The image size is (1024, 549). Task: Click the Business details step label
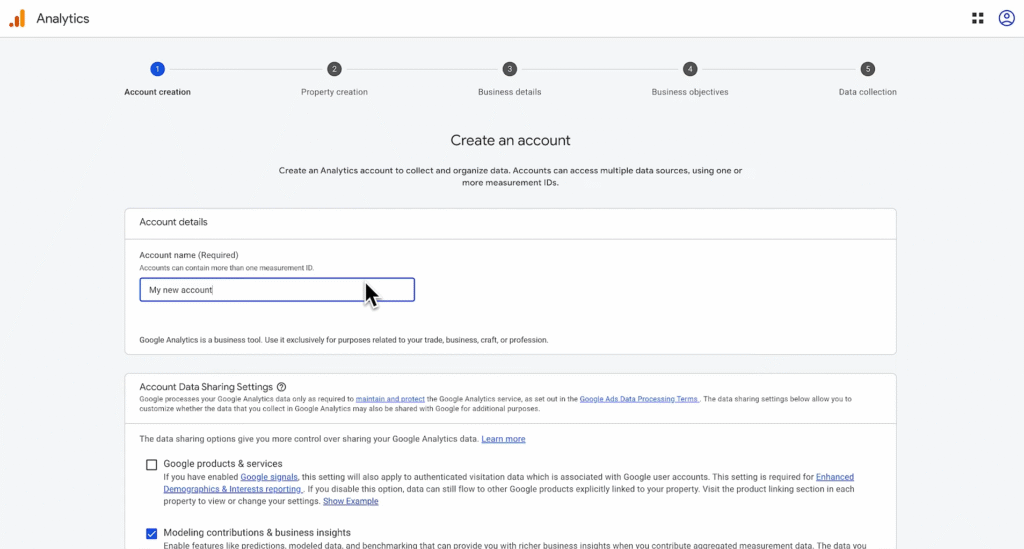509,92
